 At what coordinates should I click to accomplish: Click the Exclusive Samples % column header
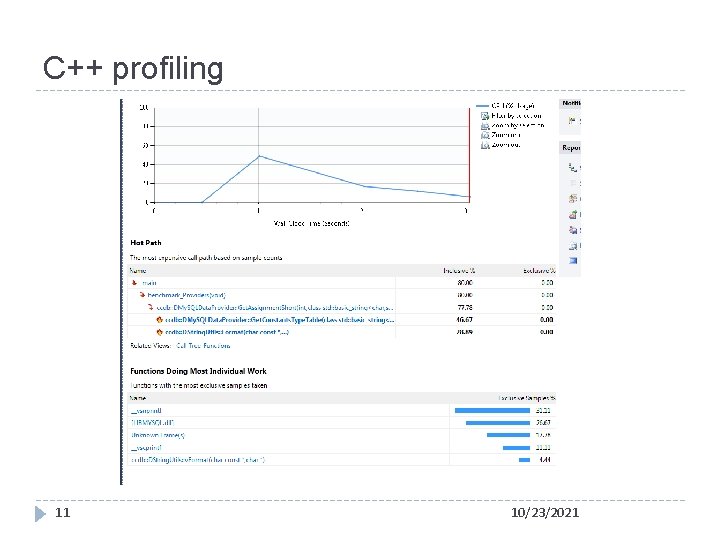pyautogui.click(x=527, y=398)
